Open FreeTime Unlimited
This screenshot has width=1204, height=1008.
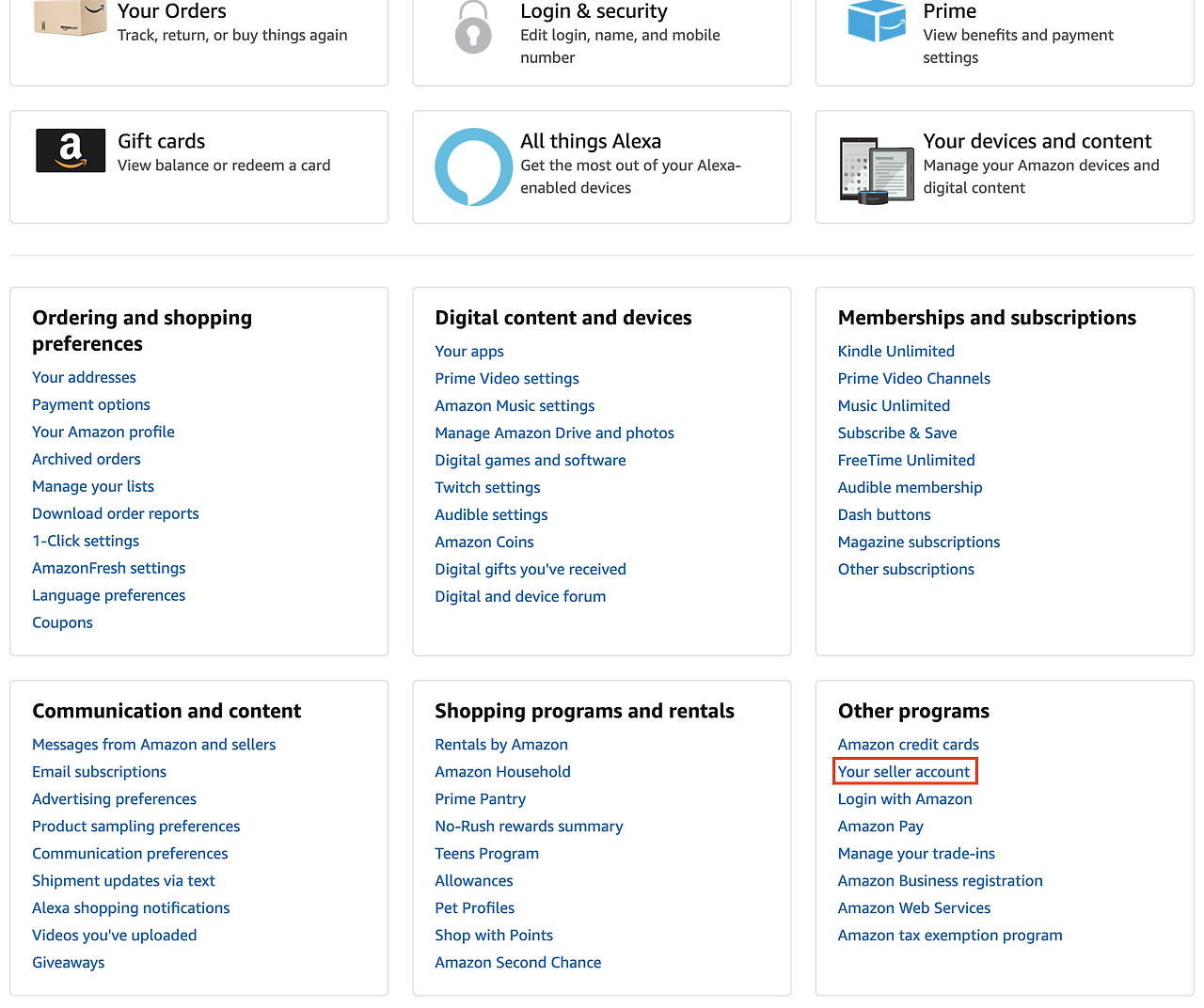click(x=907, y=460)
